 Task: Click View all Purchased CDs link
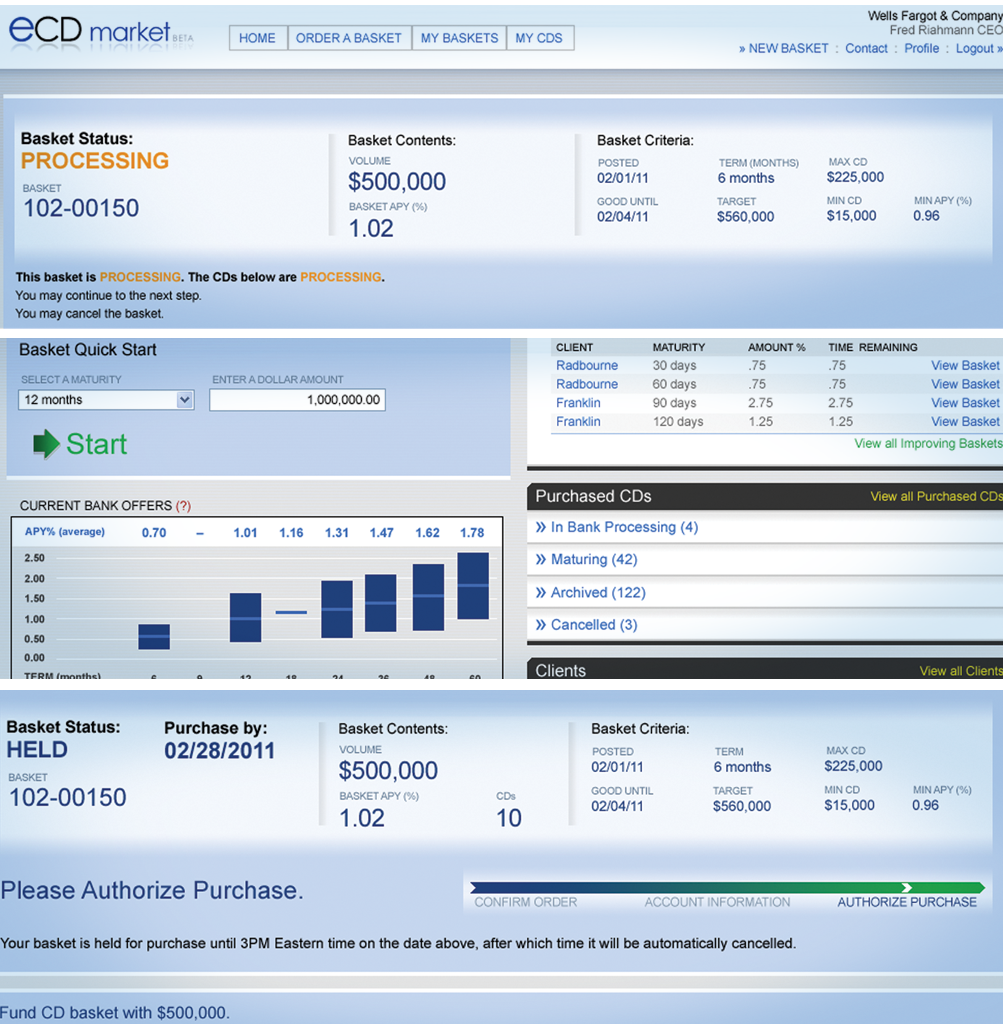click(x=935, y=496)
